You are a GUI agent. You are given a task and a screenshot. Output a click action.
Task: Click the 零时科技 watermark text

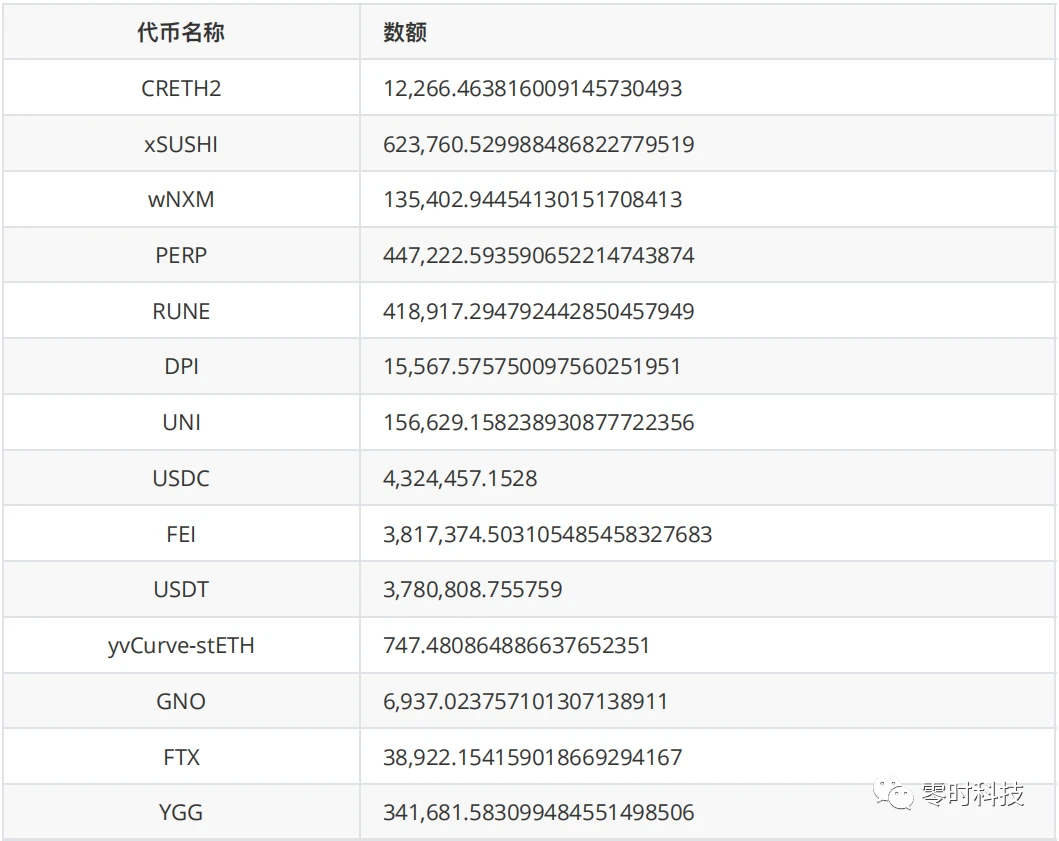pyautogui.click(x=971, y=794)
